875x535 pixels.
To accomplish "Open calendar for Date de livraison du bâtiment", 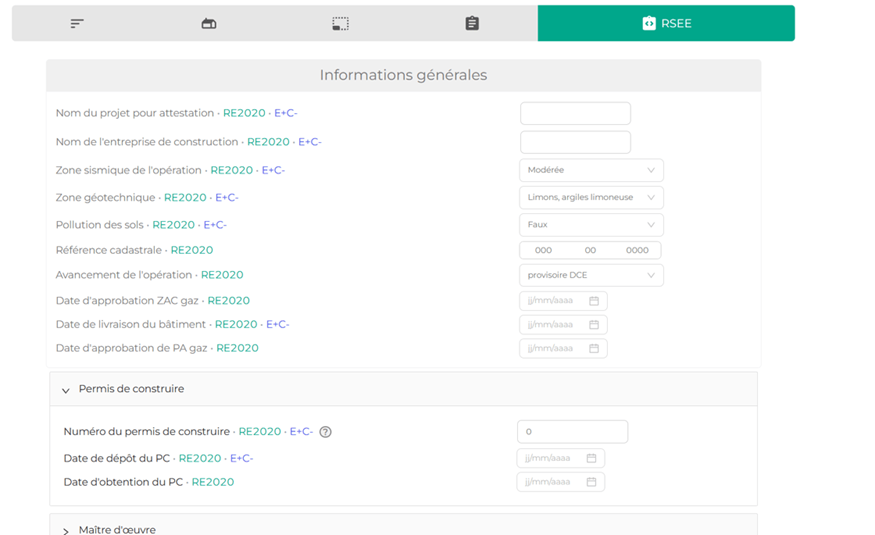I will 594,325.
